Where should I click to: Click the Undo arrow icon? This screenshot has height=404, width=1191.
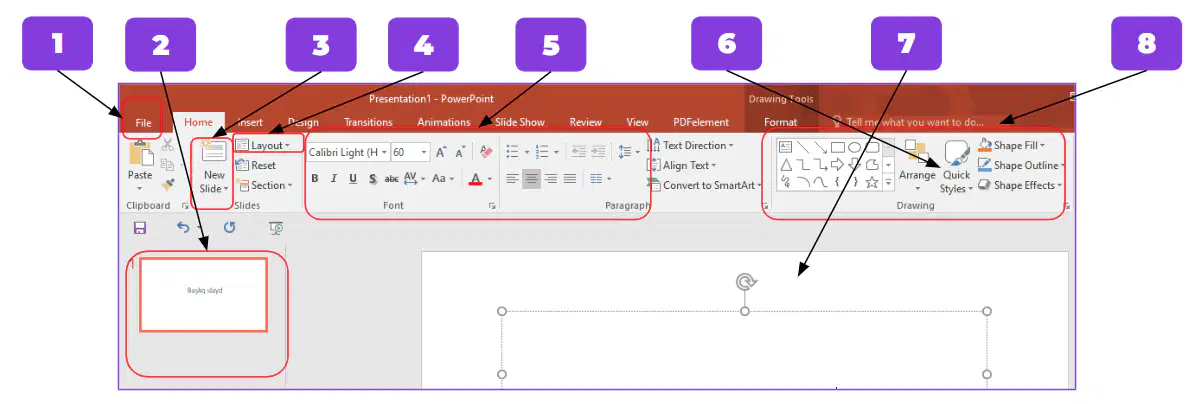tap(183, 227)
